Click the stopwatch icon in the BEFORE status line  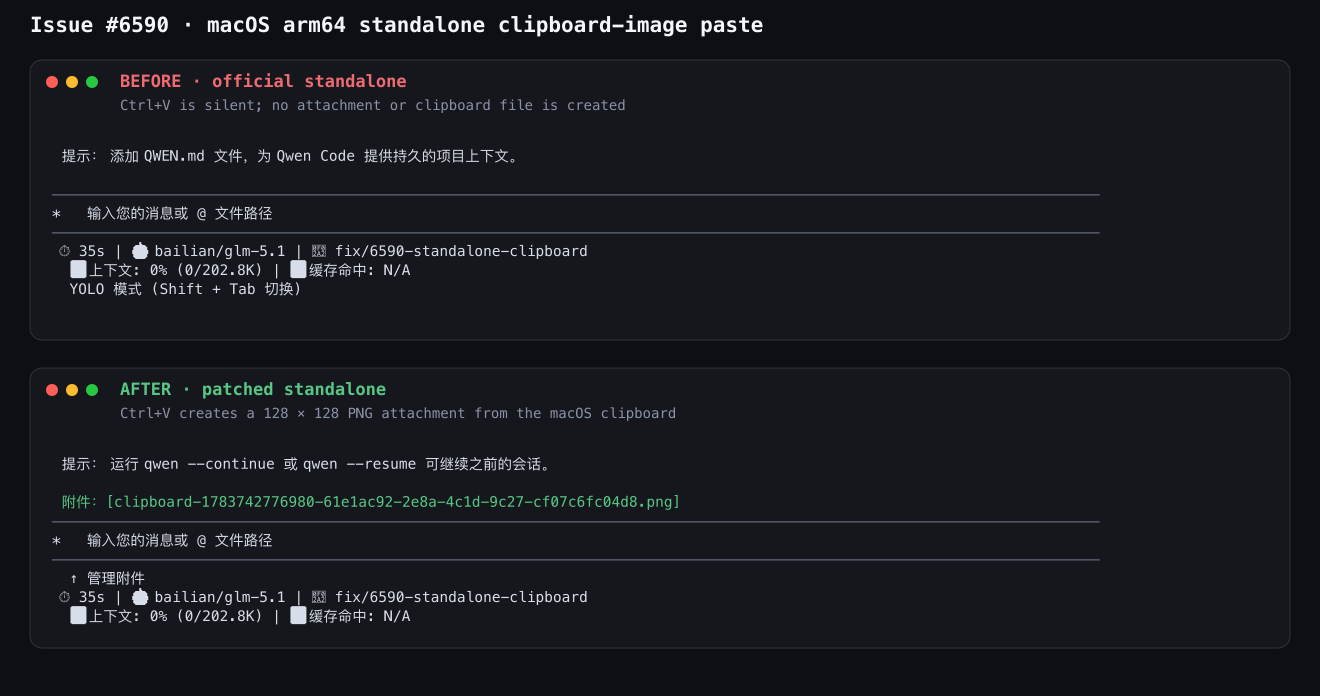tap(65, 251)
